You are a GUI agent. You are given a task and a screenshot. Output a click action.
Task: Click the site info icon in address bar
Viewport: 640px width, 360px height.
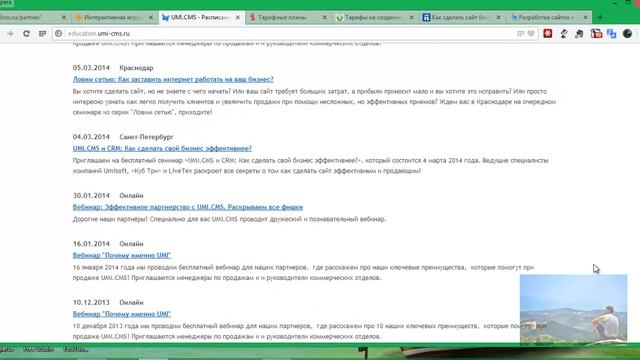58,33
